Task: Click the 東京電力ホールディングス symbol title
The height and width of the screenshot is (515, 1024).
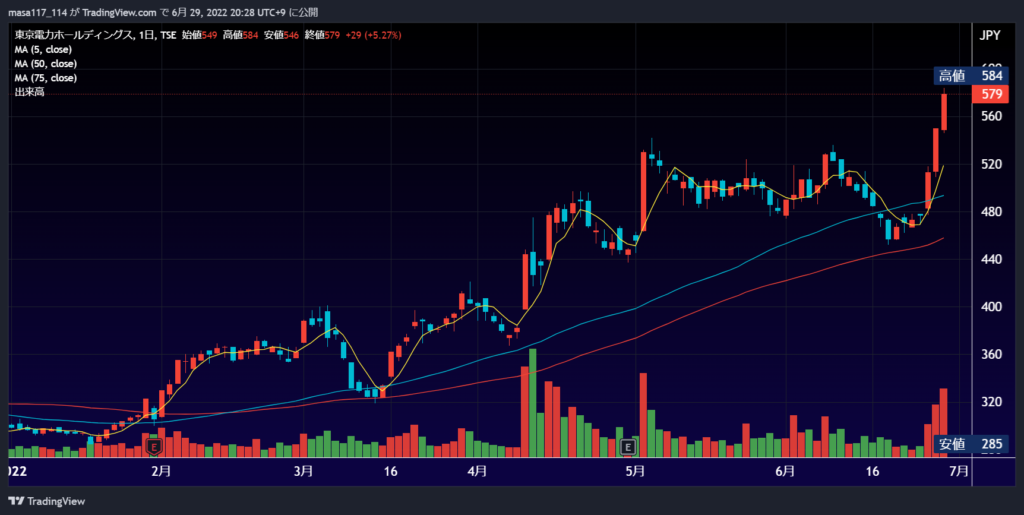Action: point(75,36)
